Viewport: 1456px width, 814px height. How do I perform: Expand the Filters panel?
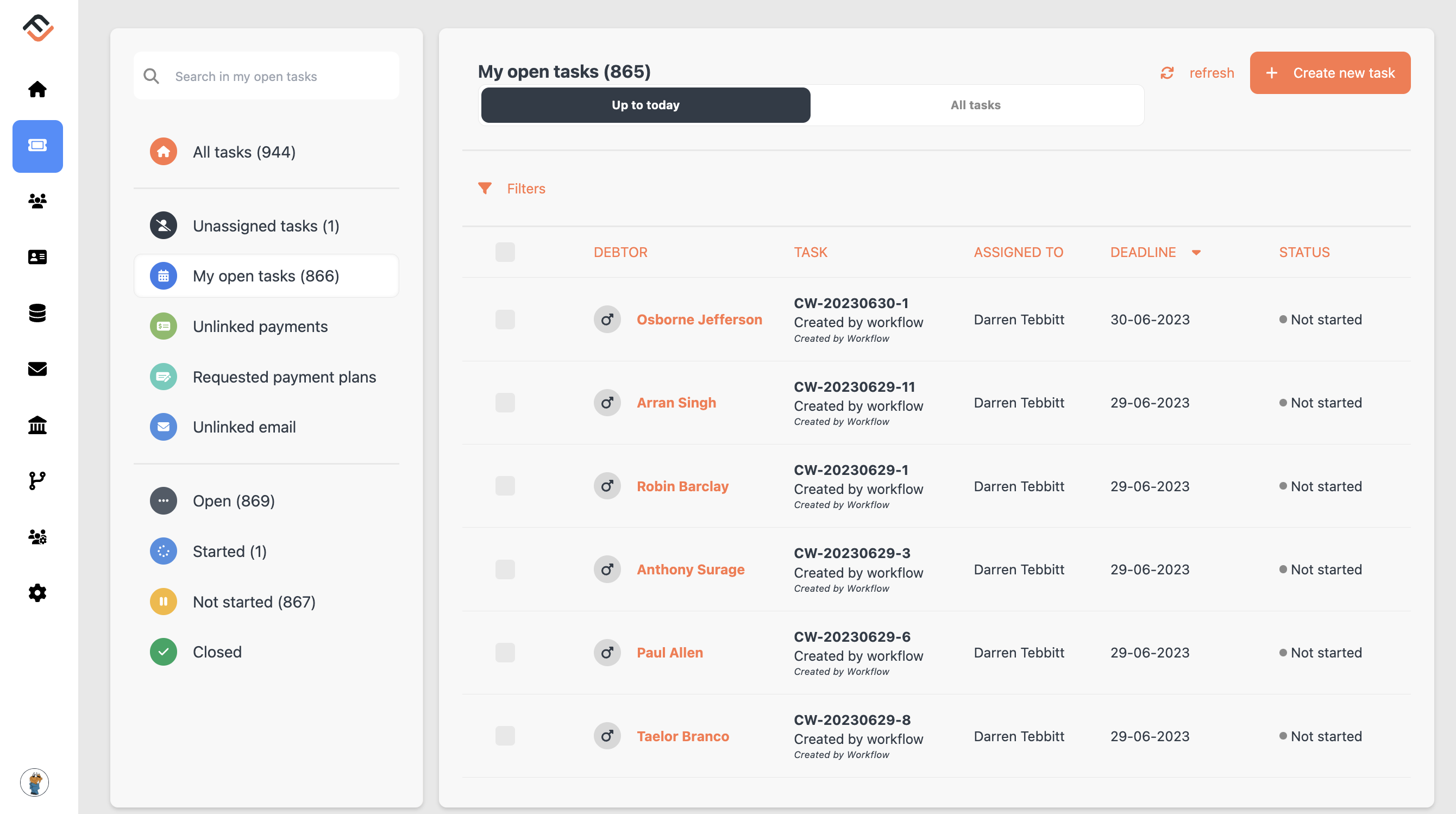click(525, 188)
